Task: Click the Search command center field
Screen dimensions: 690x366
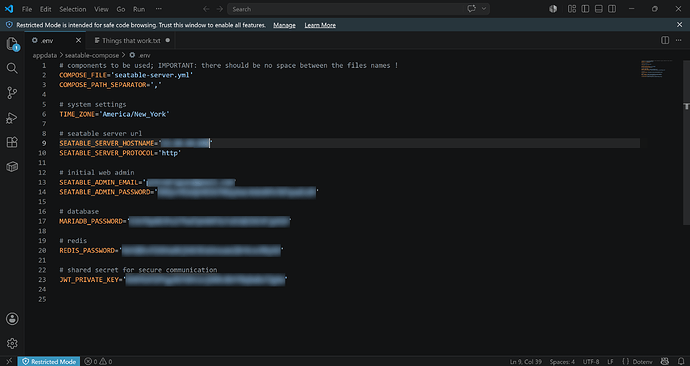Action: tap(358, 9)
